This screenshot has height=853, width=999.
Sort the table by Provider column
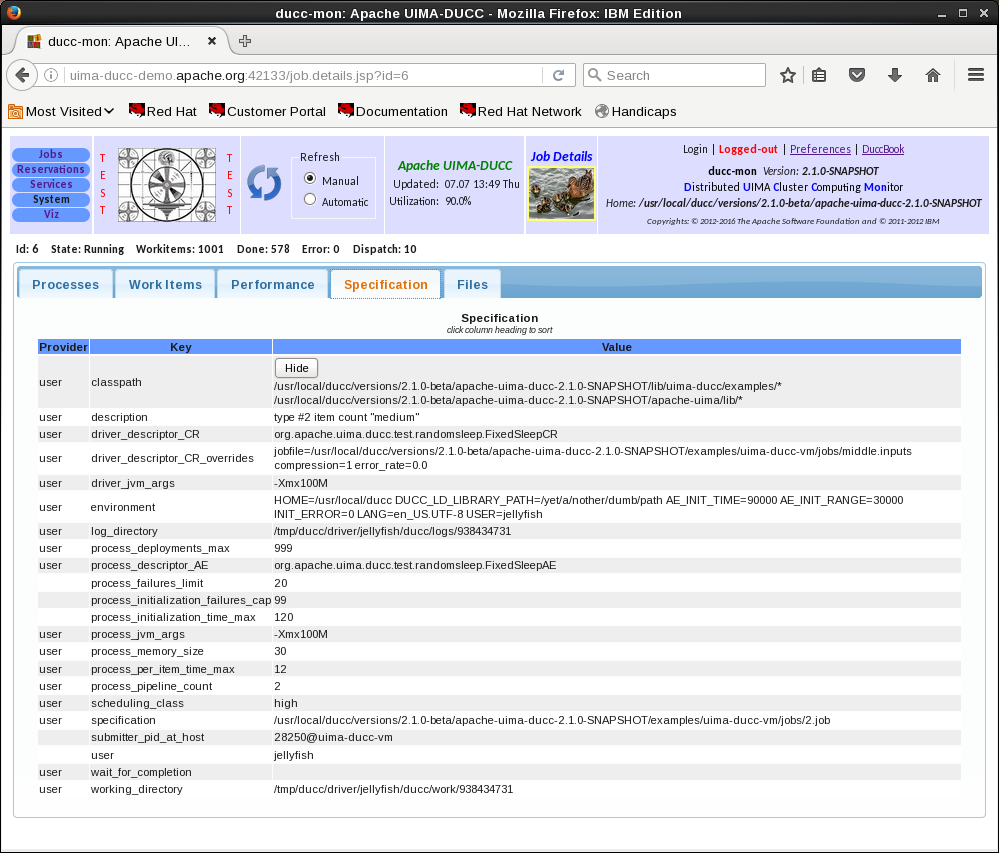pos(63,347)
